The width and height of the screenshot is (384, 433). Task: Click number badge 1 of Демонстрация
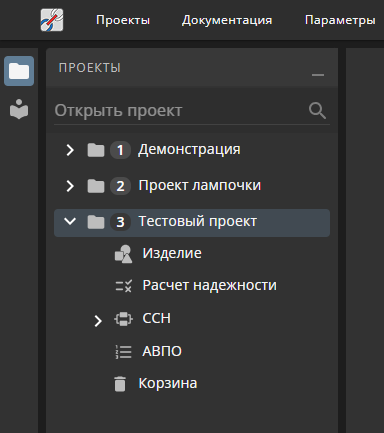120,150
